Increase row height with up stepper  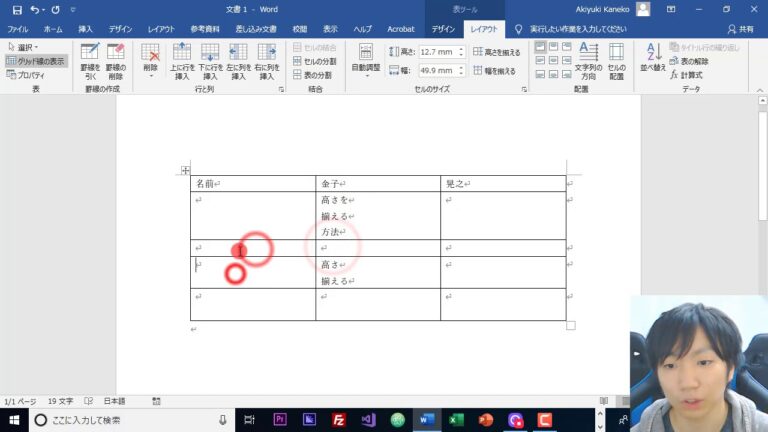[x=461, y=48]
